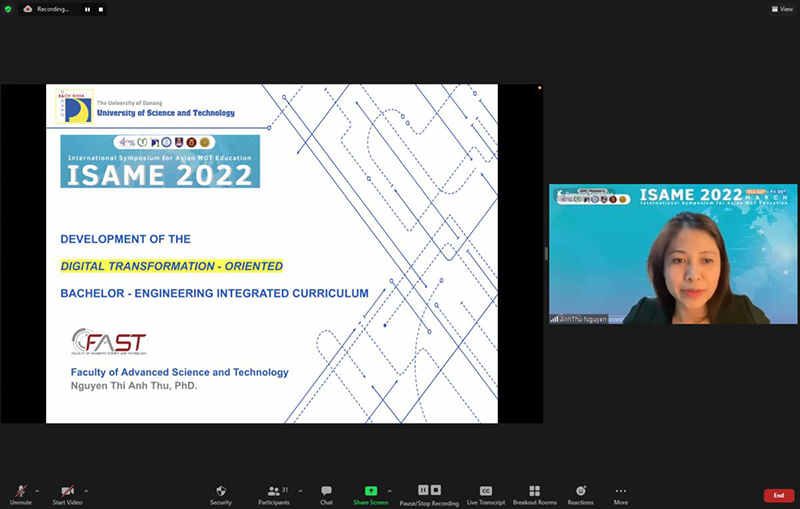Open audio options arrow beside Unmute
The height and width of the screenshot is (509, 800).
[x=37, y=491]
